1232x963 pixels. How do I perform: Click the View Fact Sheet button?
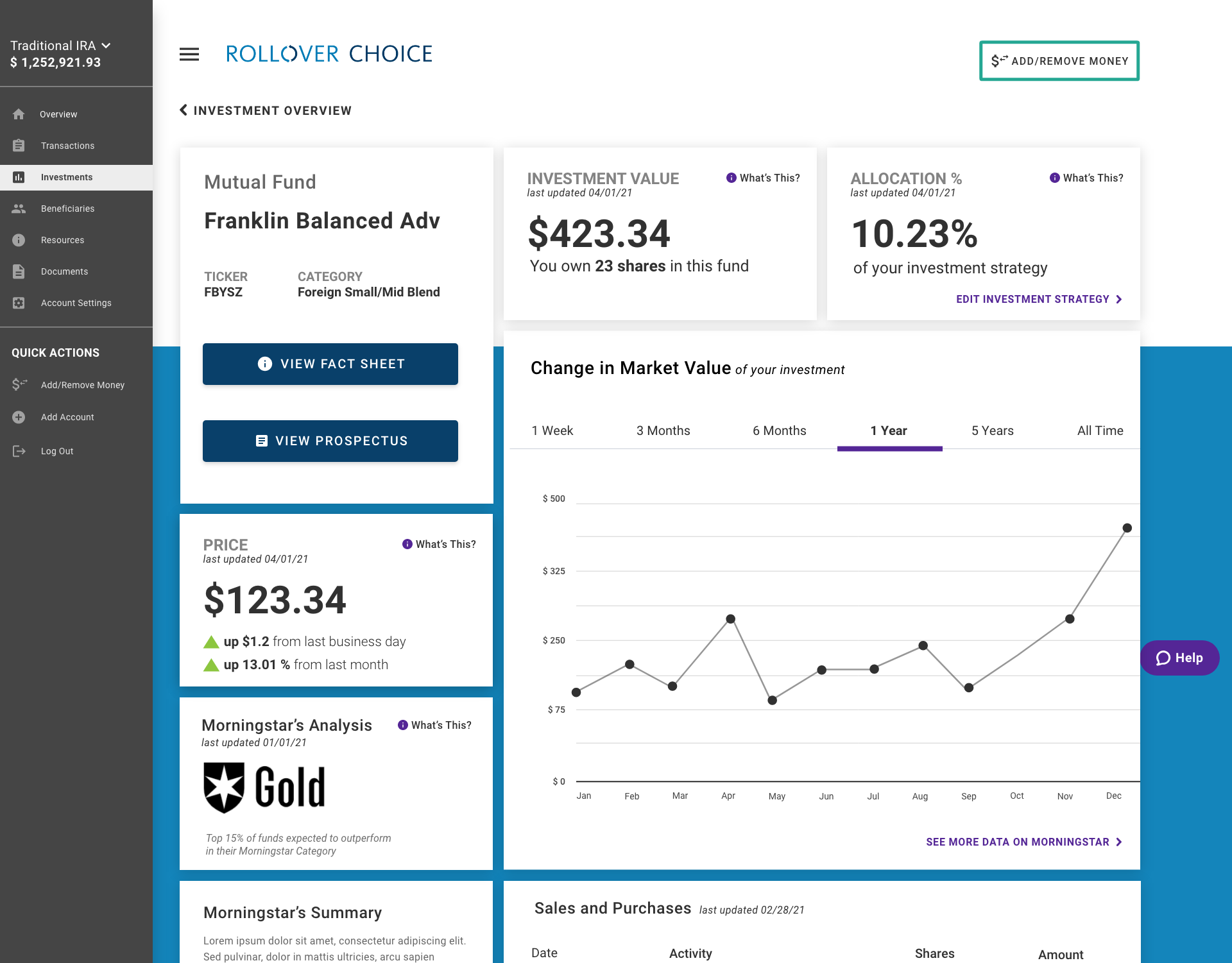[x=330, y=364]
